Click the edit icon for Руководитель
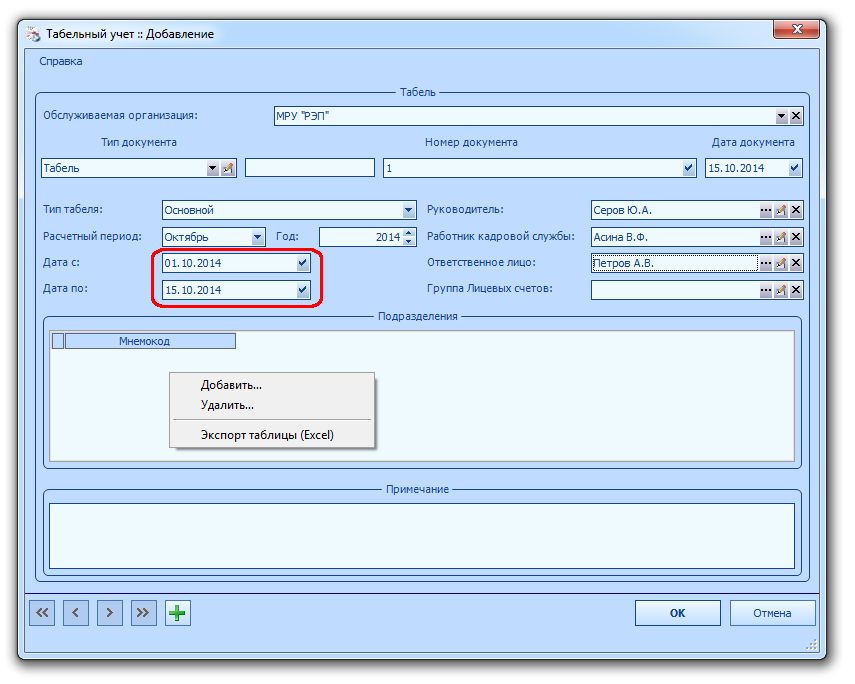 click(x=781, y=210)
